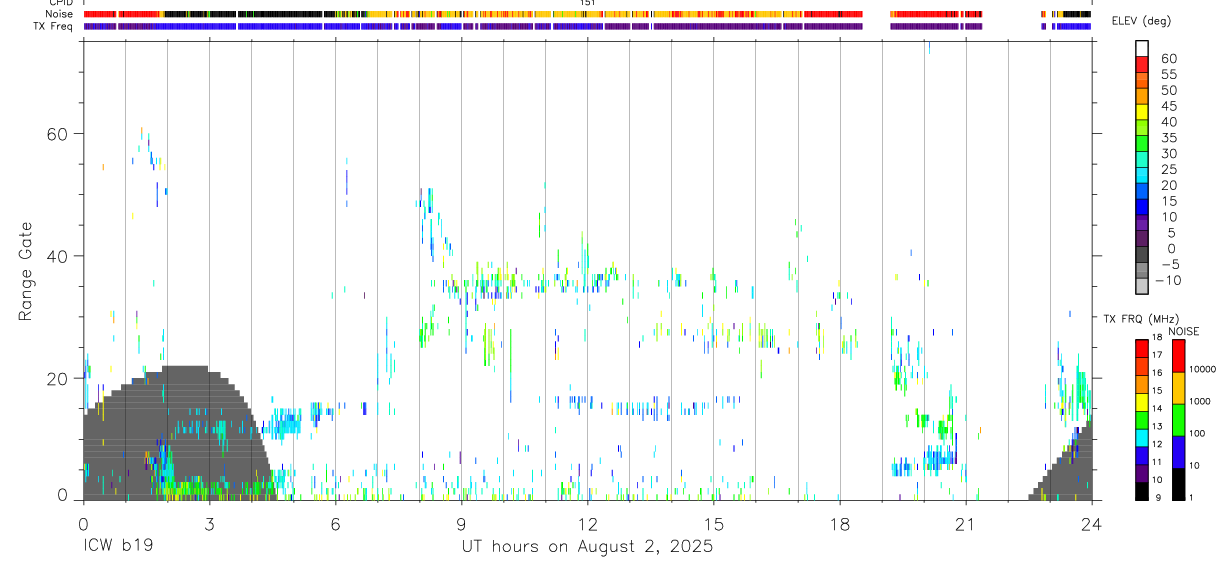Click the "0" tick on Range Gate axis
This screenshot has width=1228, height=567.
[x=63, y=496]
